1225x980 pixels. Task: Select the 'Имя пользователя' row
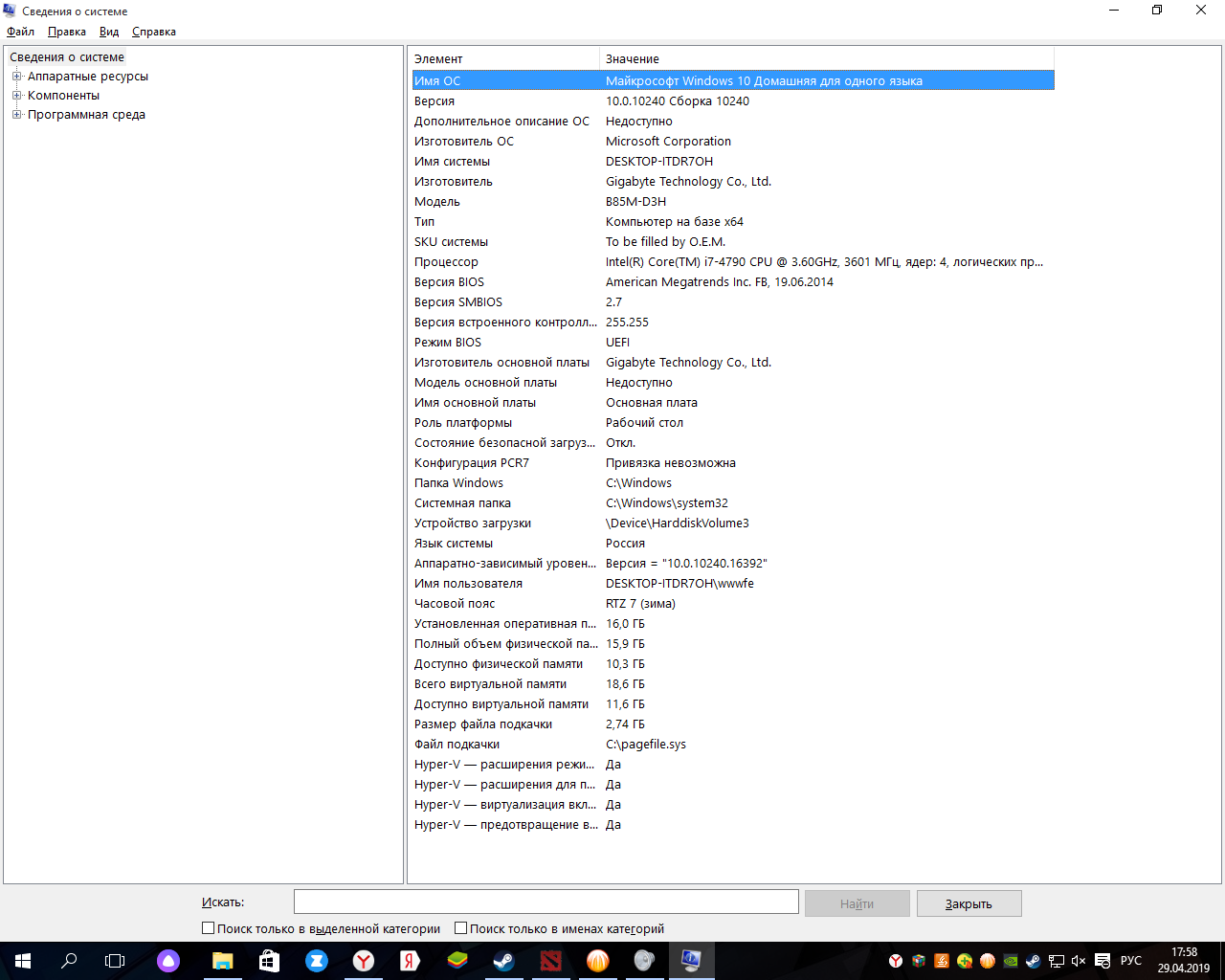tap(733, 583)
